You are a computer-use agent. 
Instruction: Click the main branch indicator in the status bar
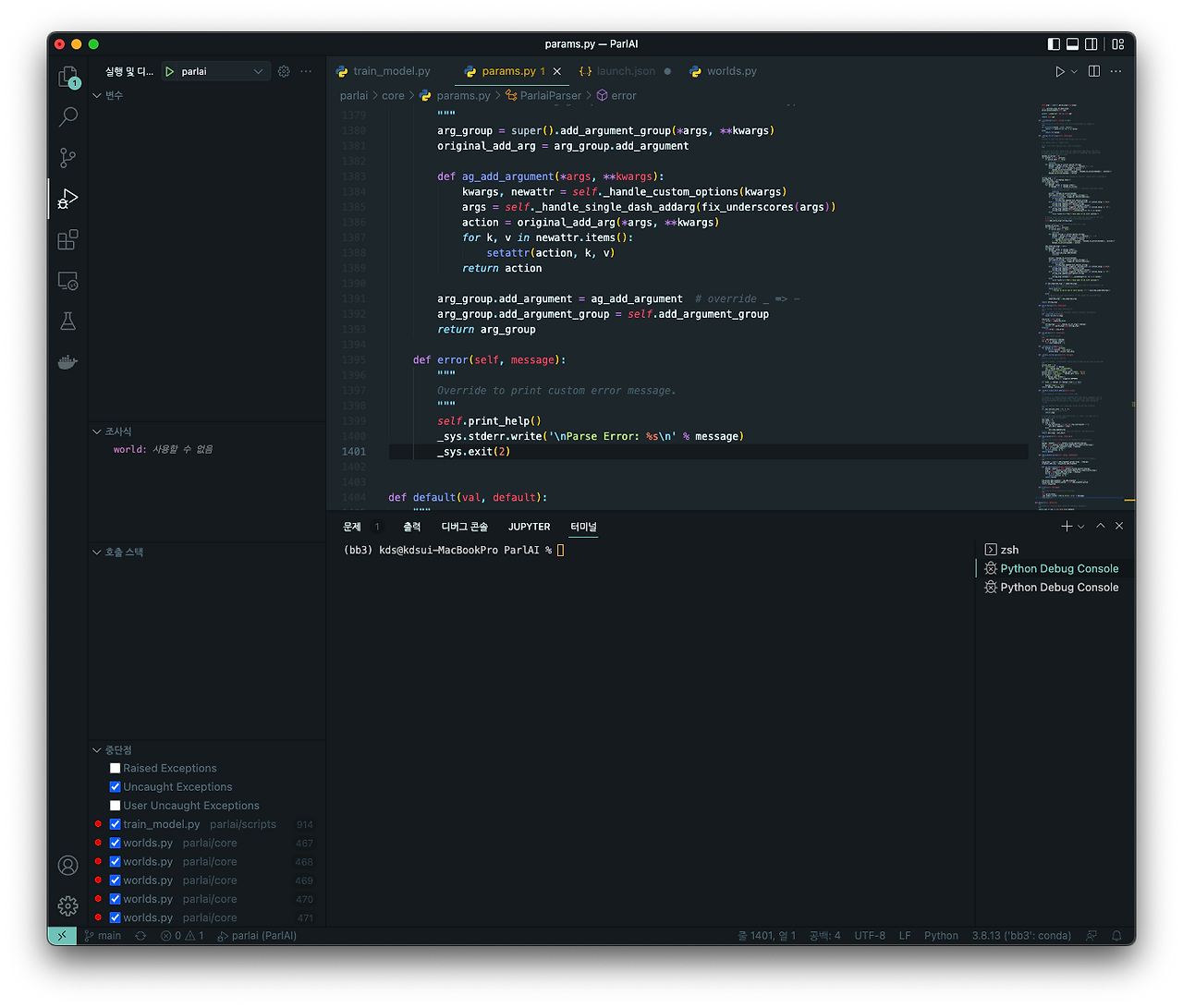(x=102, y=935)
